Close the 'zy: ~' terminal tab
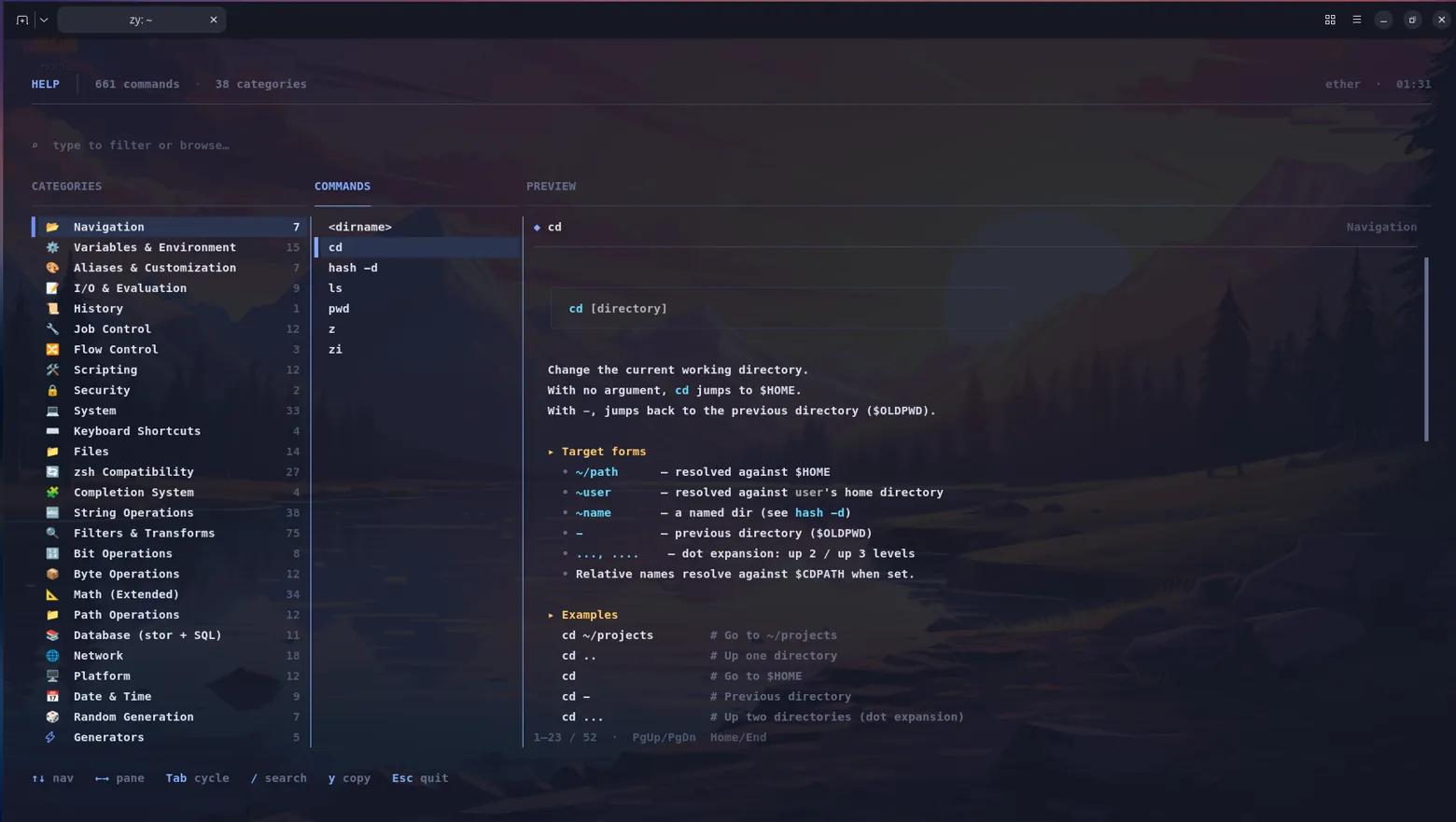This screenshot has height=822, width=1456. click(x=214, y=20)
